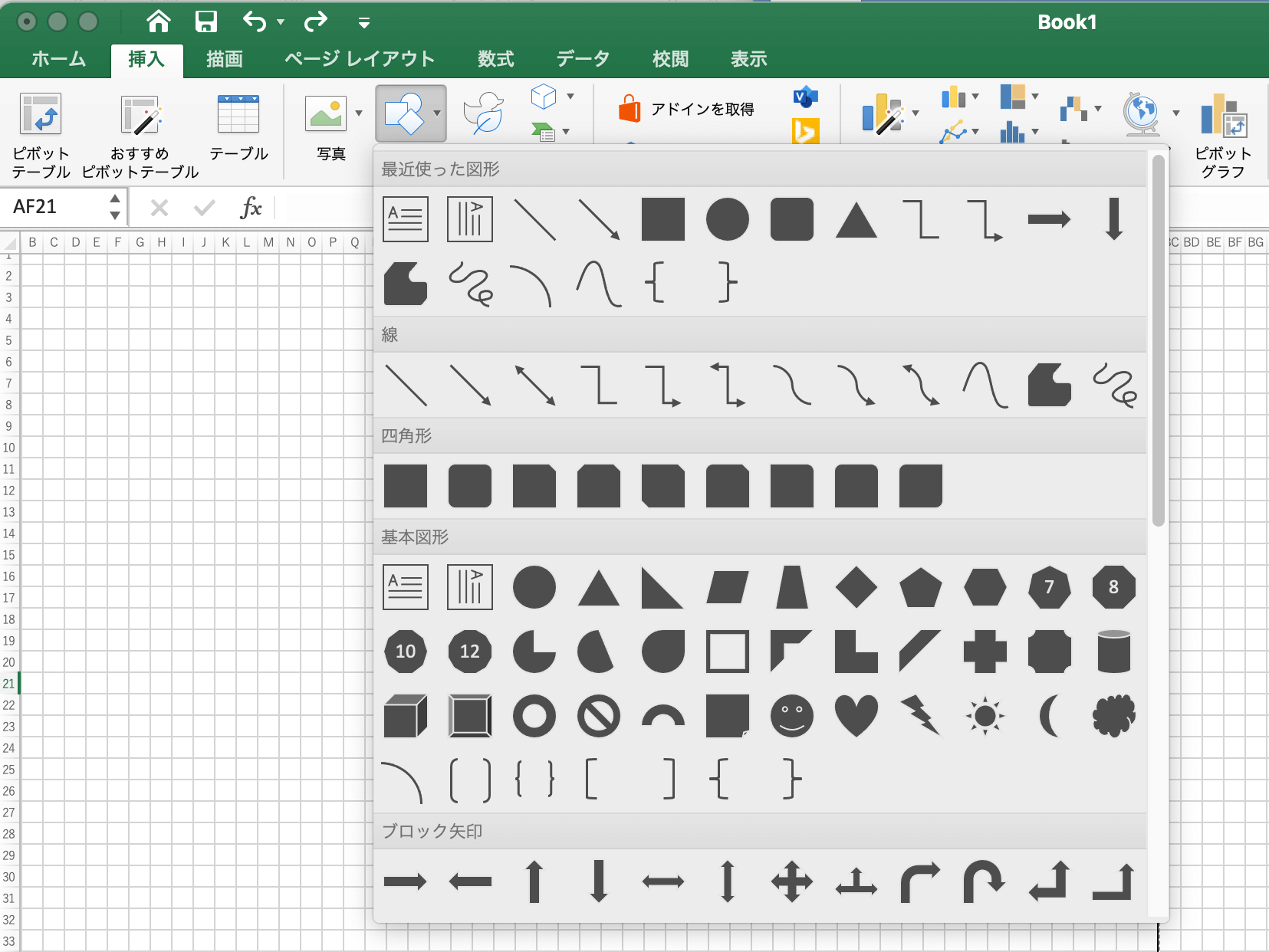Choose the donut ring shape
Screen dimensions: 1269x952
coord(534,716)
